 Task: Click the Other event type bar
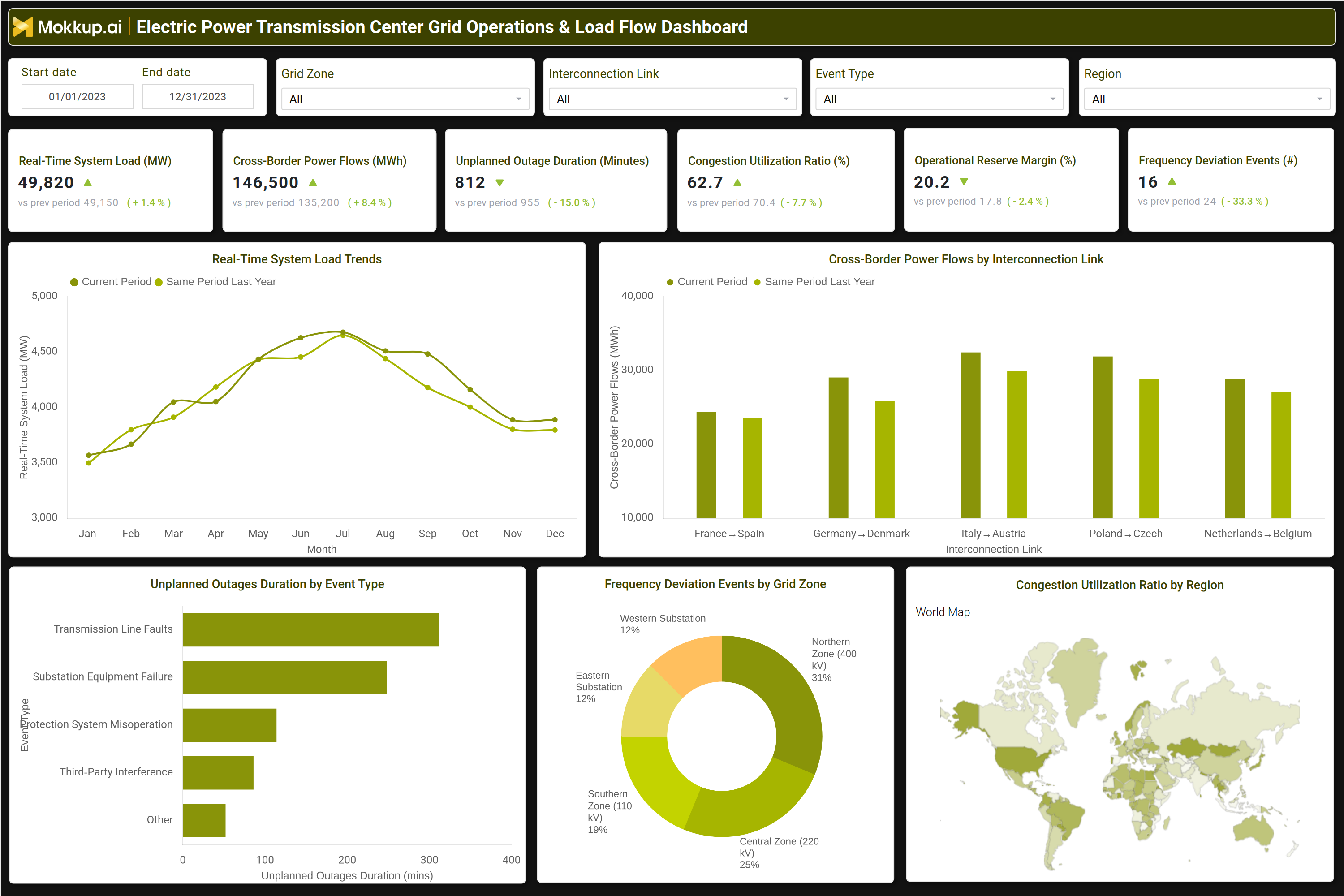(x=204, y=821)
